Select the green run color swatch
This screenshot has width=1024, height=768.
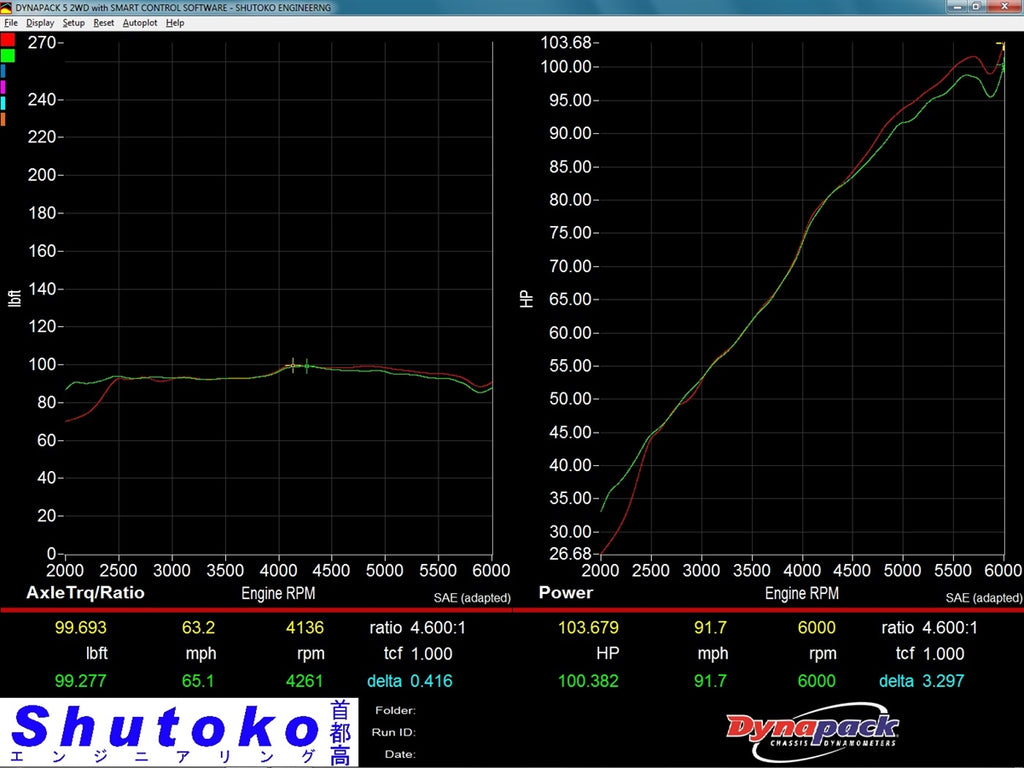pos(7,56)
